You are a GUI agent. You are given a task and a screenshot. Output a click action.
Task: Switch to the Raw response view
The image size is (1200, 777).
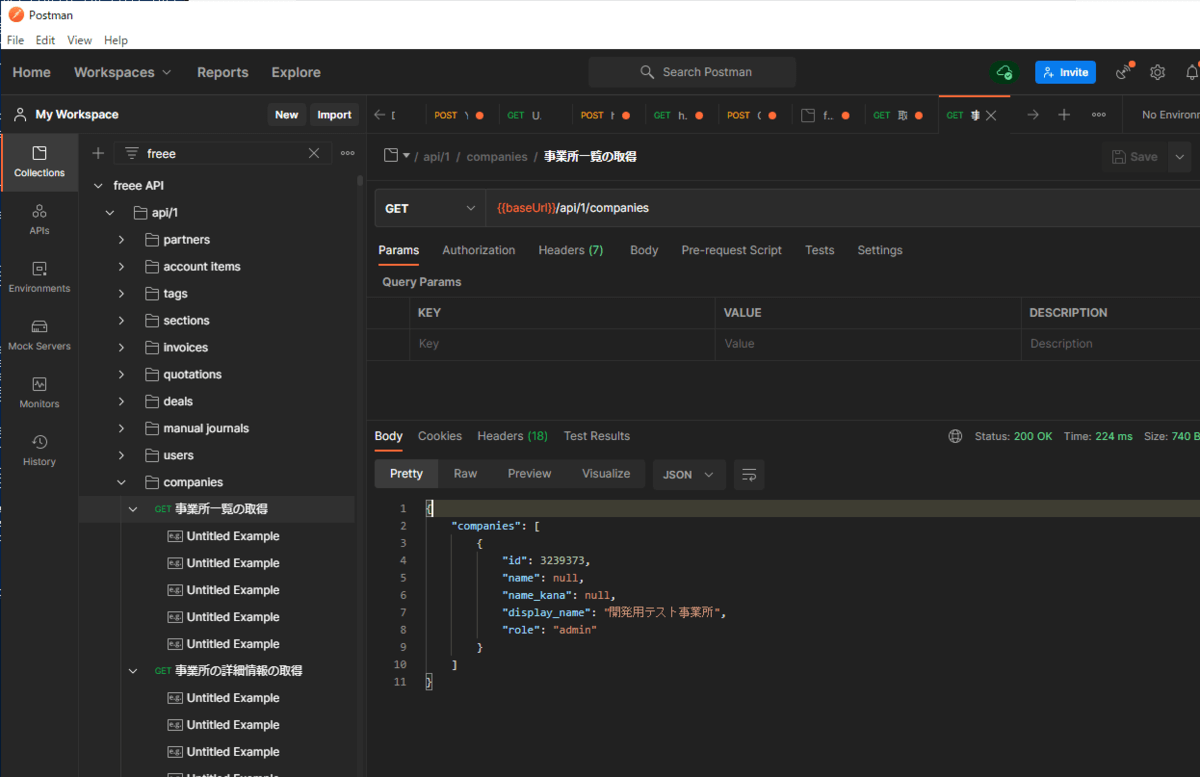click(x=465, y=474)
